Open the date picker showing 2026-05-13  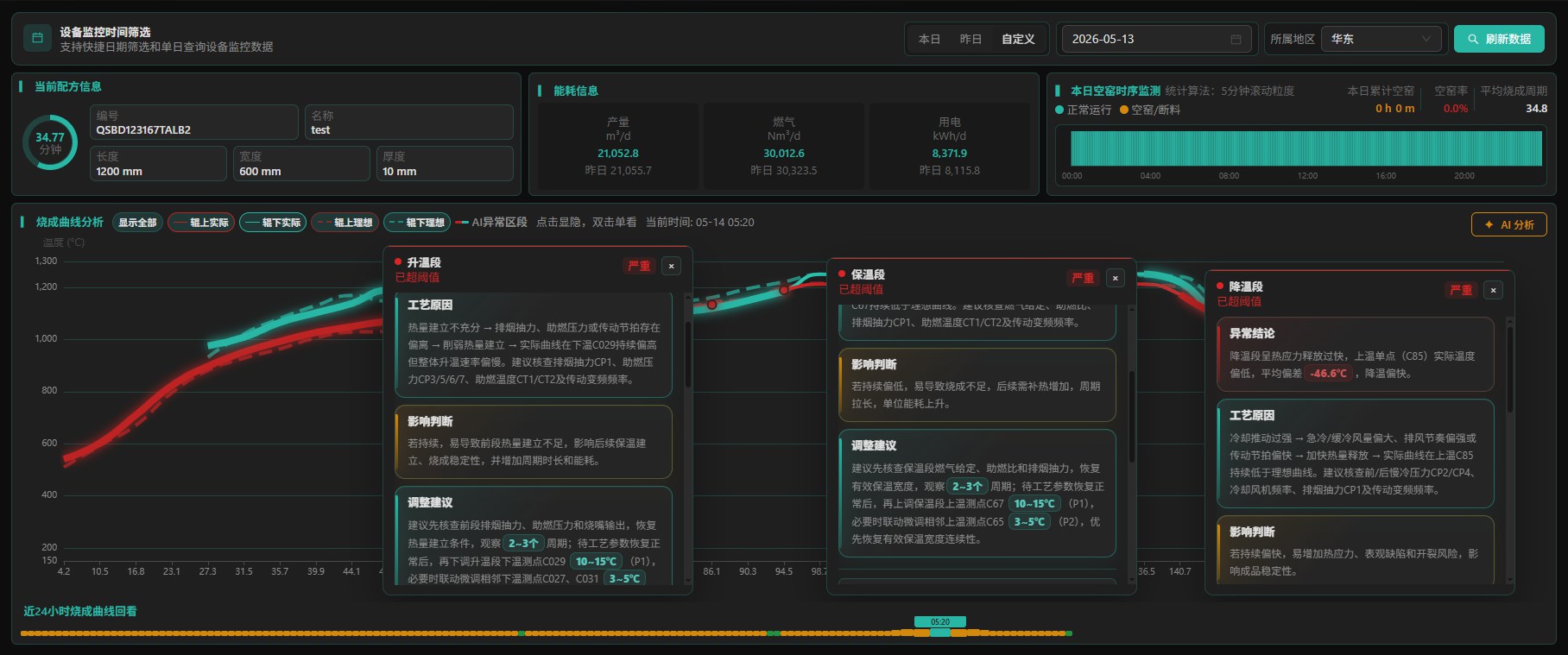tap(1156, 39)
